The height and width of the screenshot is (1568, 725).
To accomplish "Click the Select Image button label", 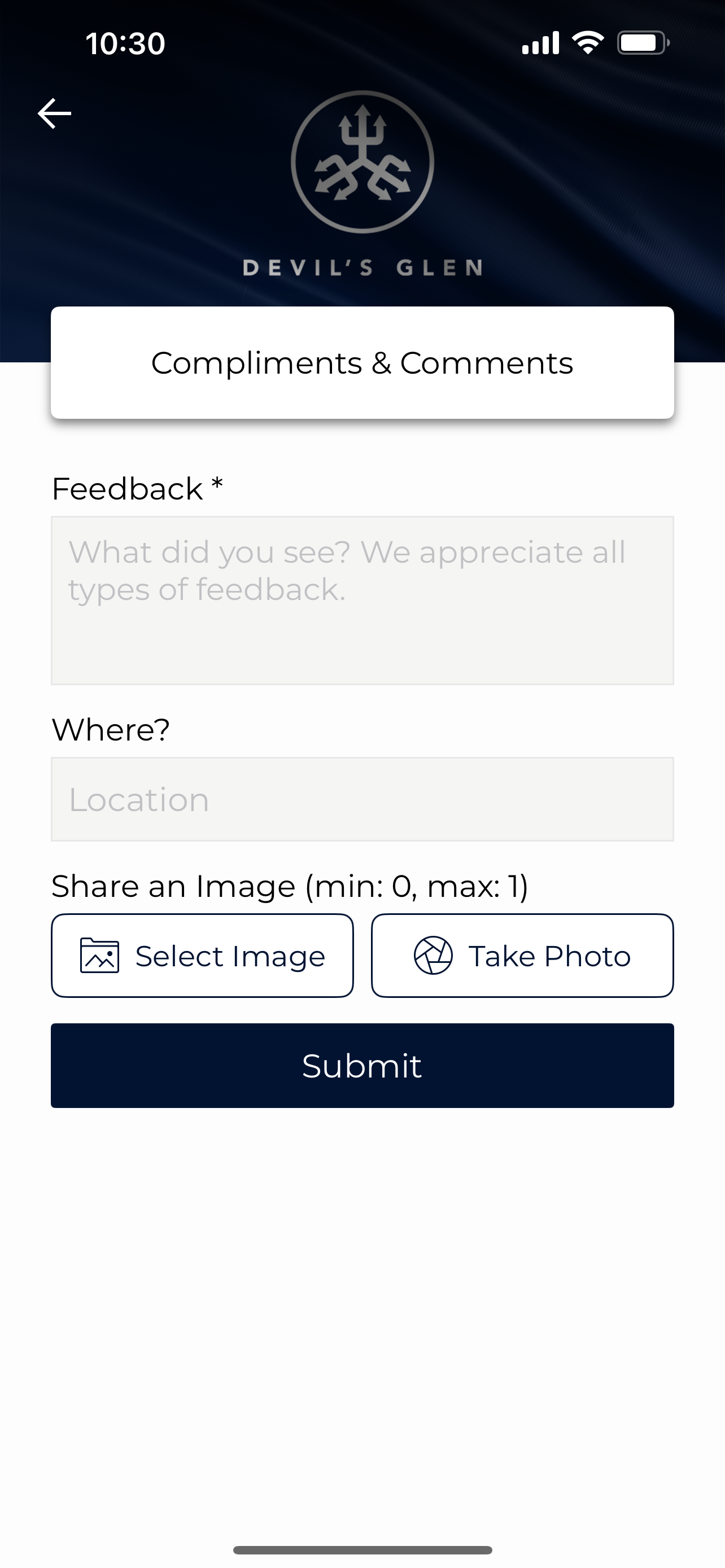I will coord(230,956).
